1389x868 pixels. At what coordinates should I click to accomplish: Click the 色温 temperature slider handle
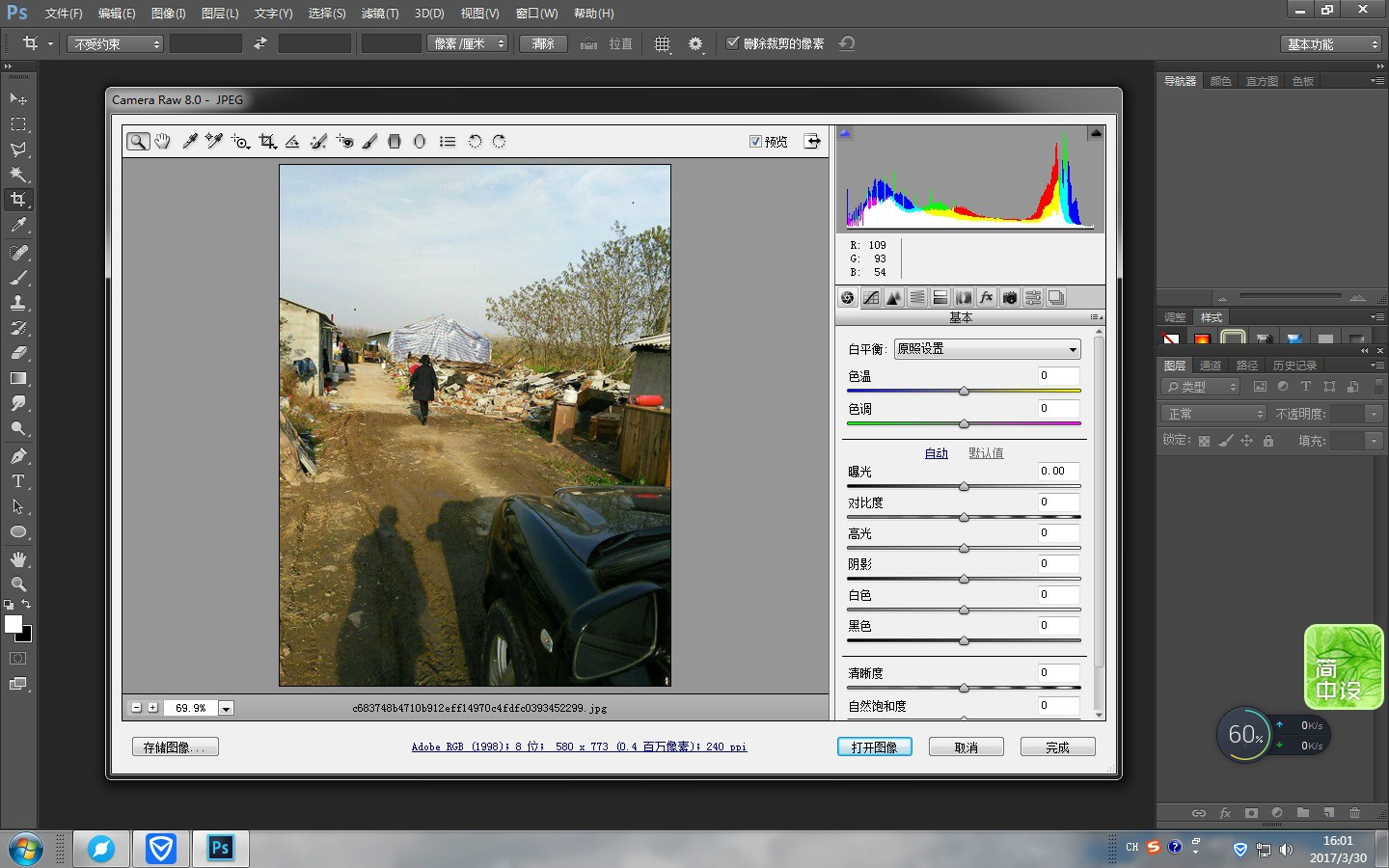(964, 392)
